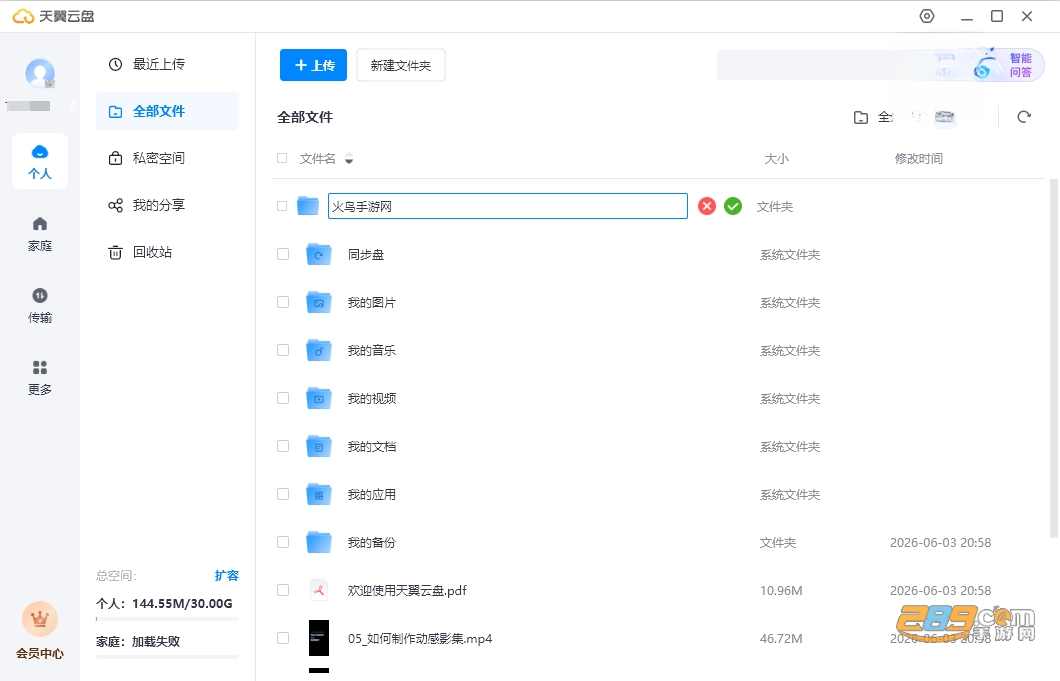Click the new folder's blue folder icon
1060x681 pixels.
308,206
